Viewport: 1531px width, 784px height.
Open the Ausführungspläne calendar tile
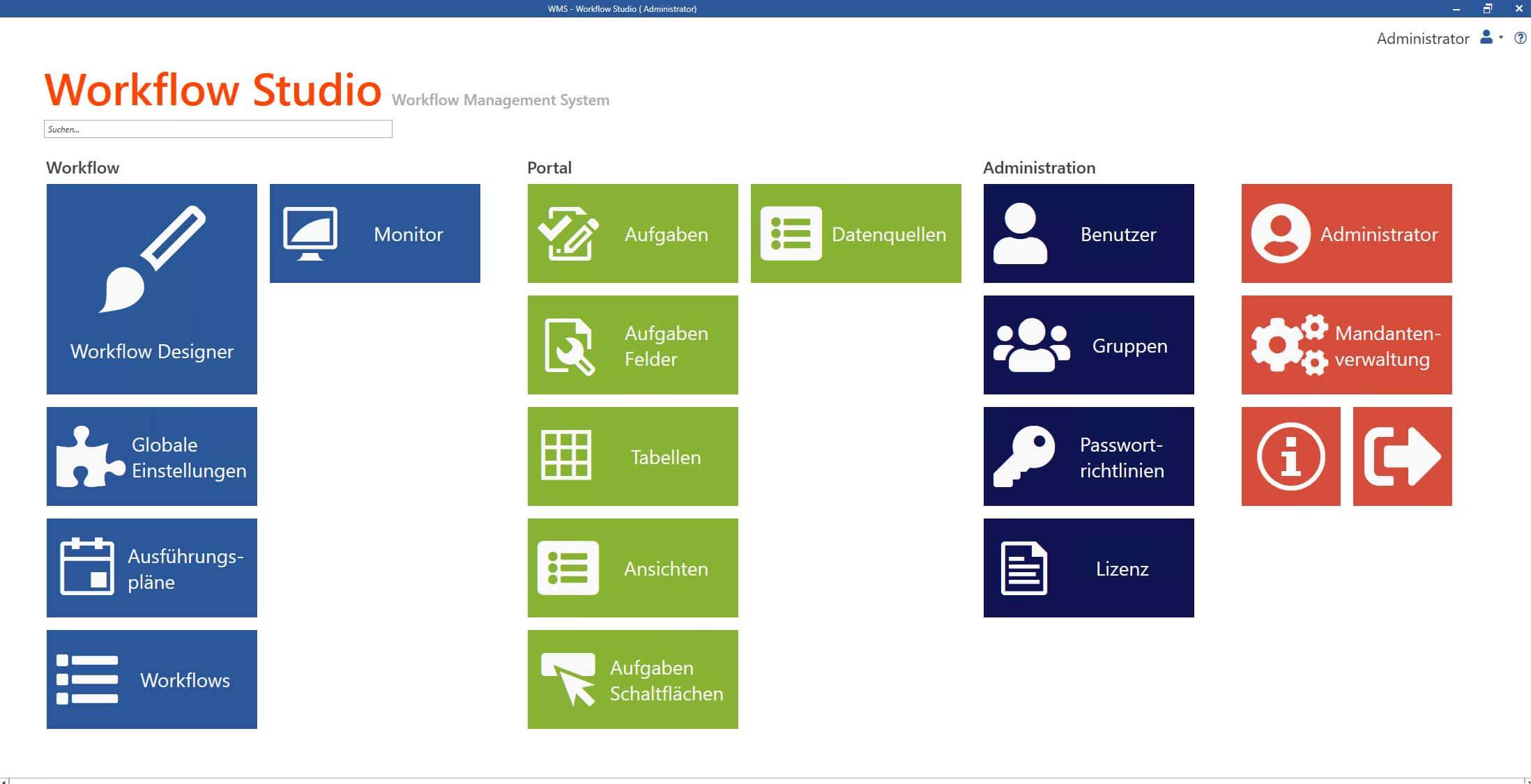(x=151, y=568)
